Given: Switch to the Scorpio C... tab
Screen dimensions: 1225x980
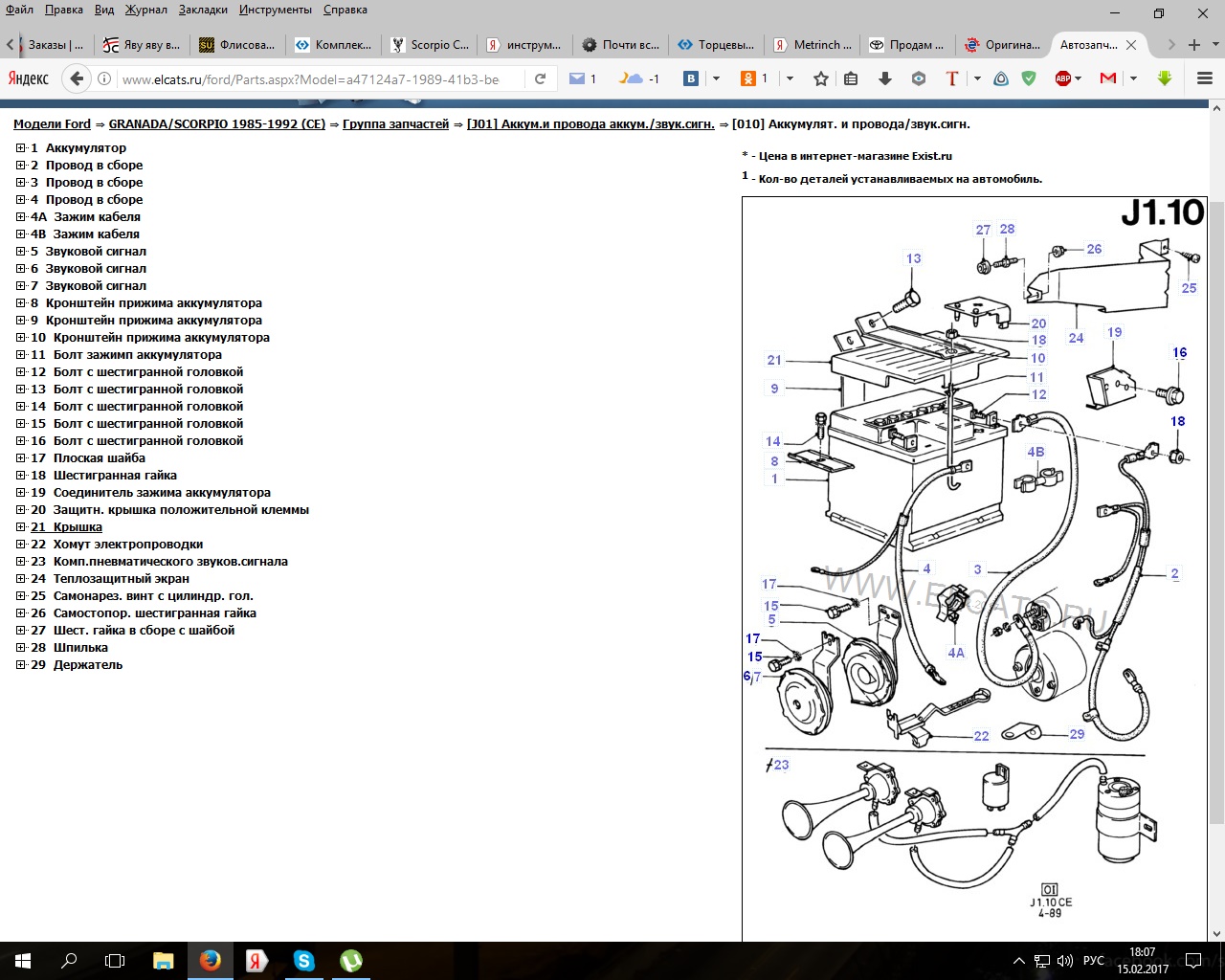Looking at the screenshot, I should (x=431, y=44).
